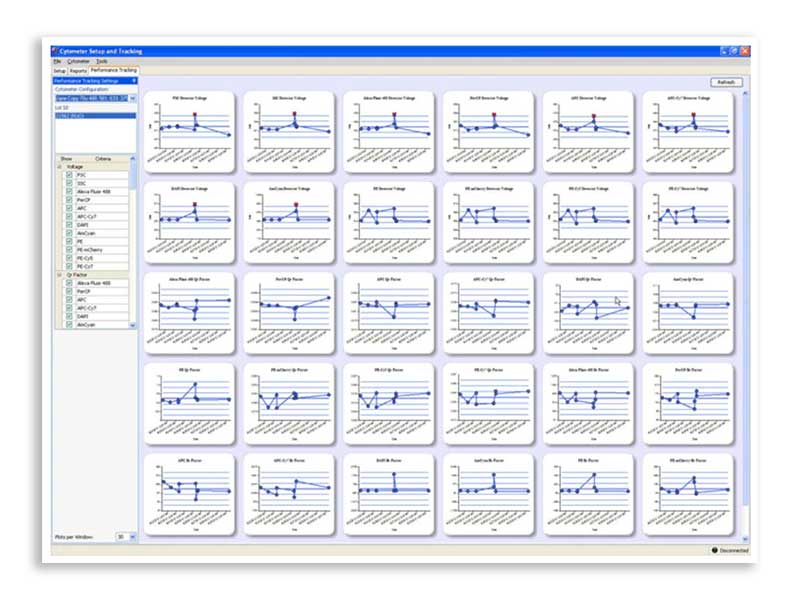The image size is (800, 600).
Task: Open the File menu
Action: click(57, 61)
